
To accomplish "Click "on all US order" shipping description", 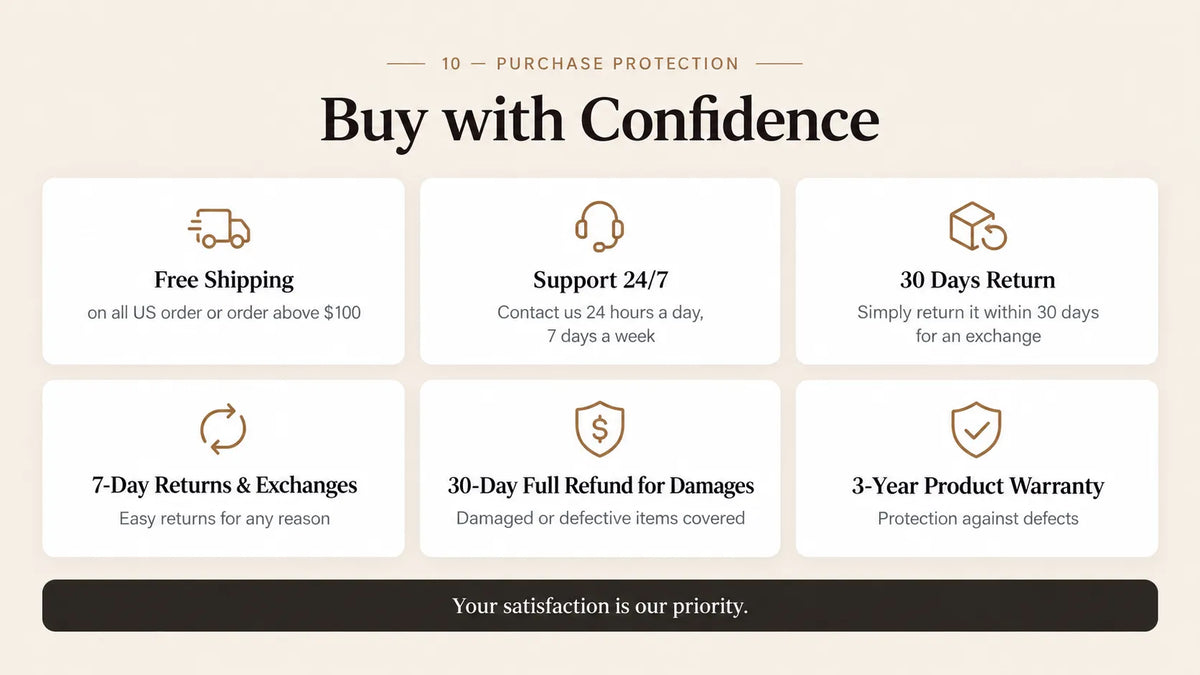I will (x=224, y=313).
